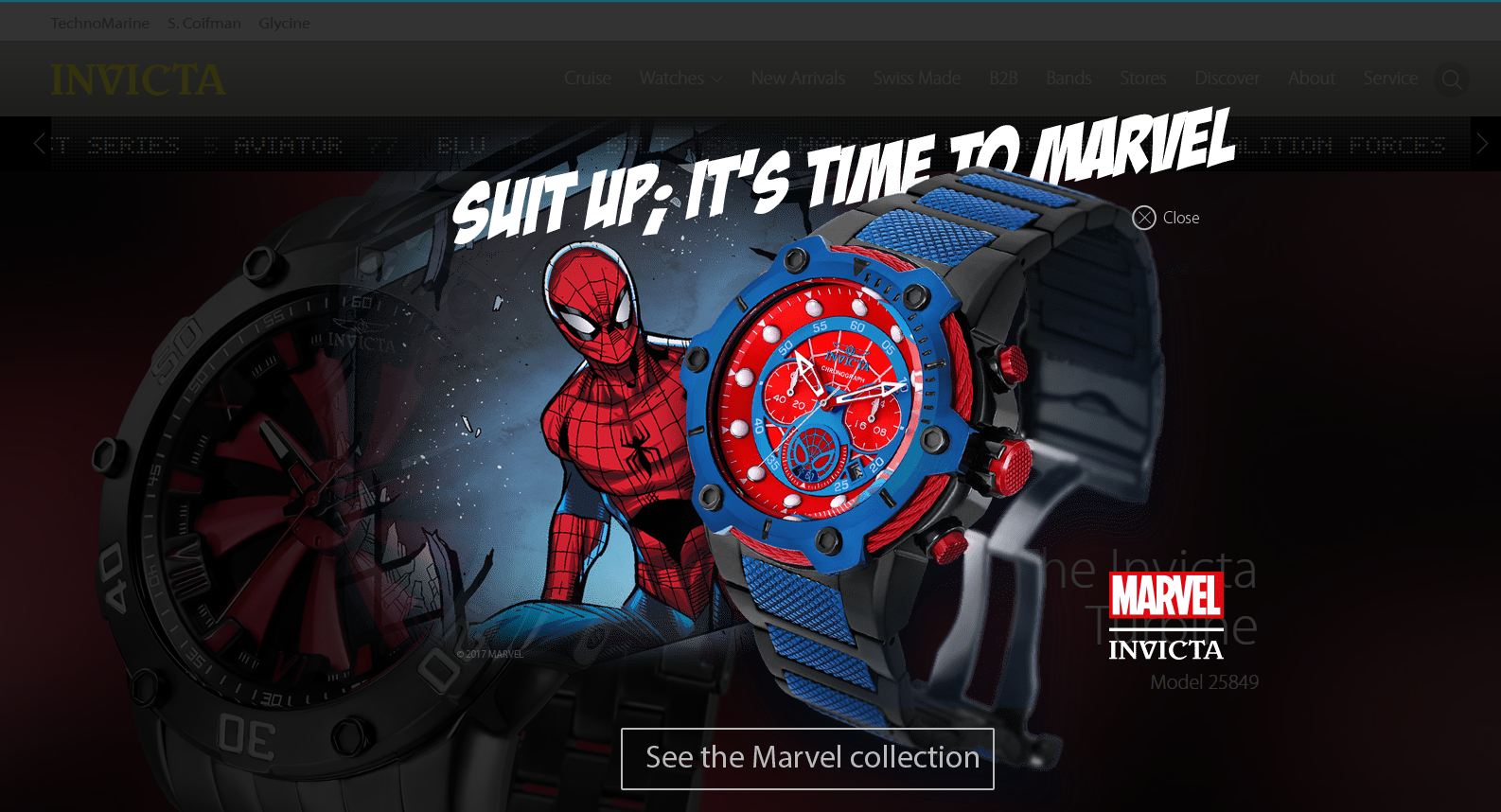Open the Service page
Viewport: 1501px width, 812px height.
click(x=1390, y=79)
